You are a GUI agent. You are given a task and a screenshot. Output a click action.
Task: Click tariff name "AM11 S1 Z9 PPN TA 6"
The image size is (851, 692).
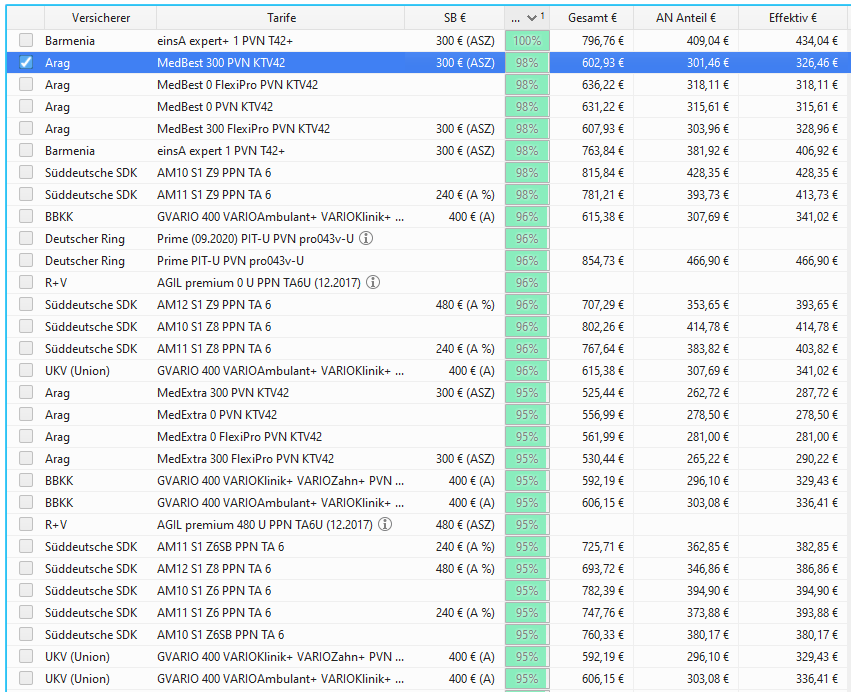click(x=214, y=195)
